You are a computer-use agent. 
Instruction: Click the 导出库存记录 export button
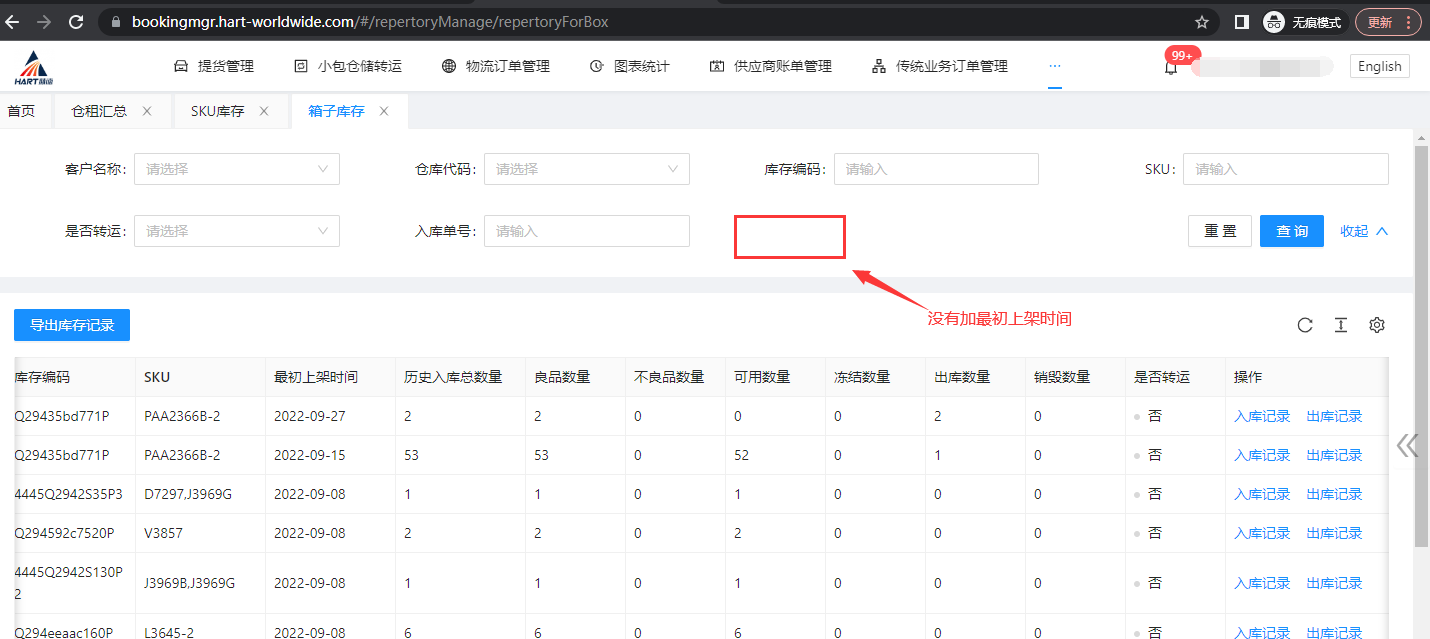point(72,325)
